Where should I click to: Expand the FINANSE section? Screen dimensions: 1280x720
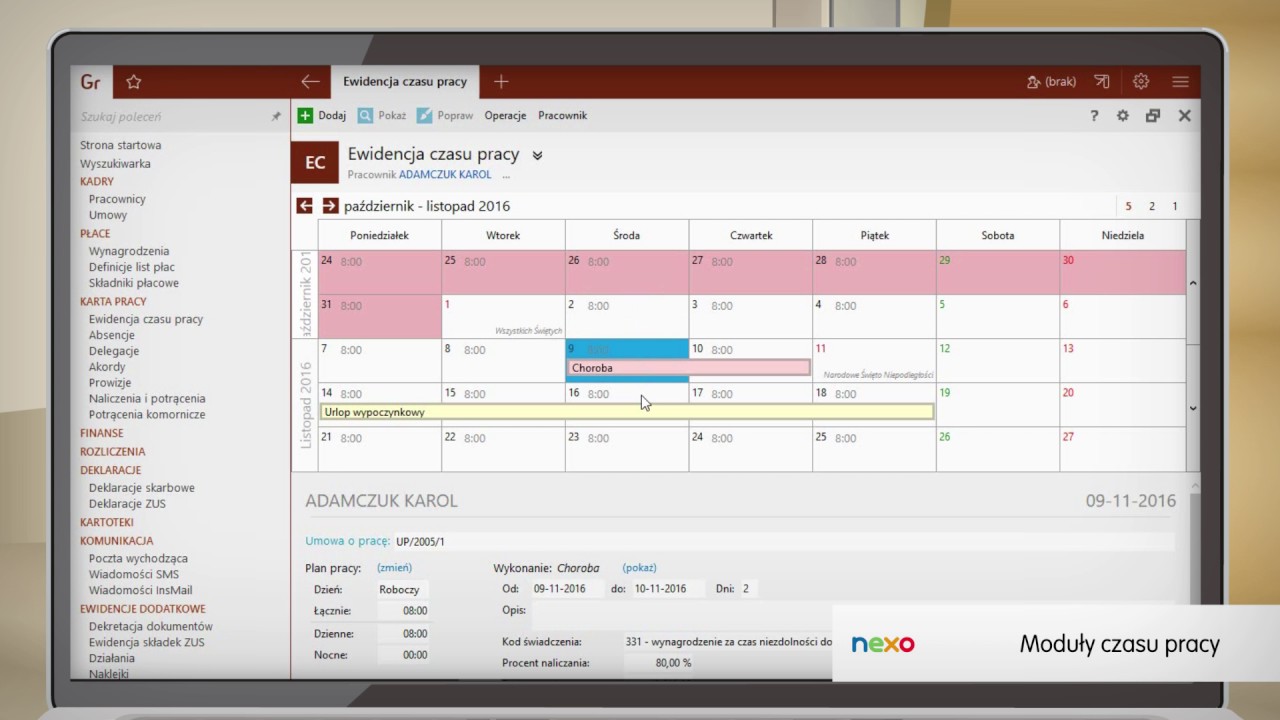tap(102, 433)
